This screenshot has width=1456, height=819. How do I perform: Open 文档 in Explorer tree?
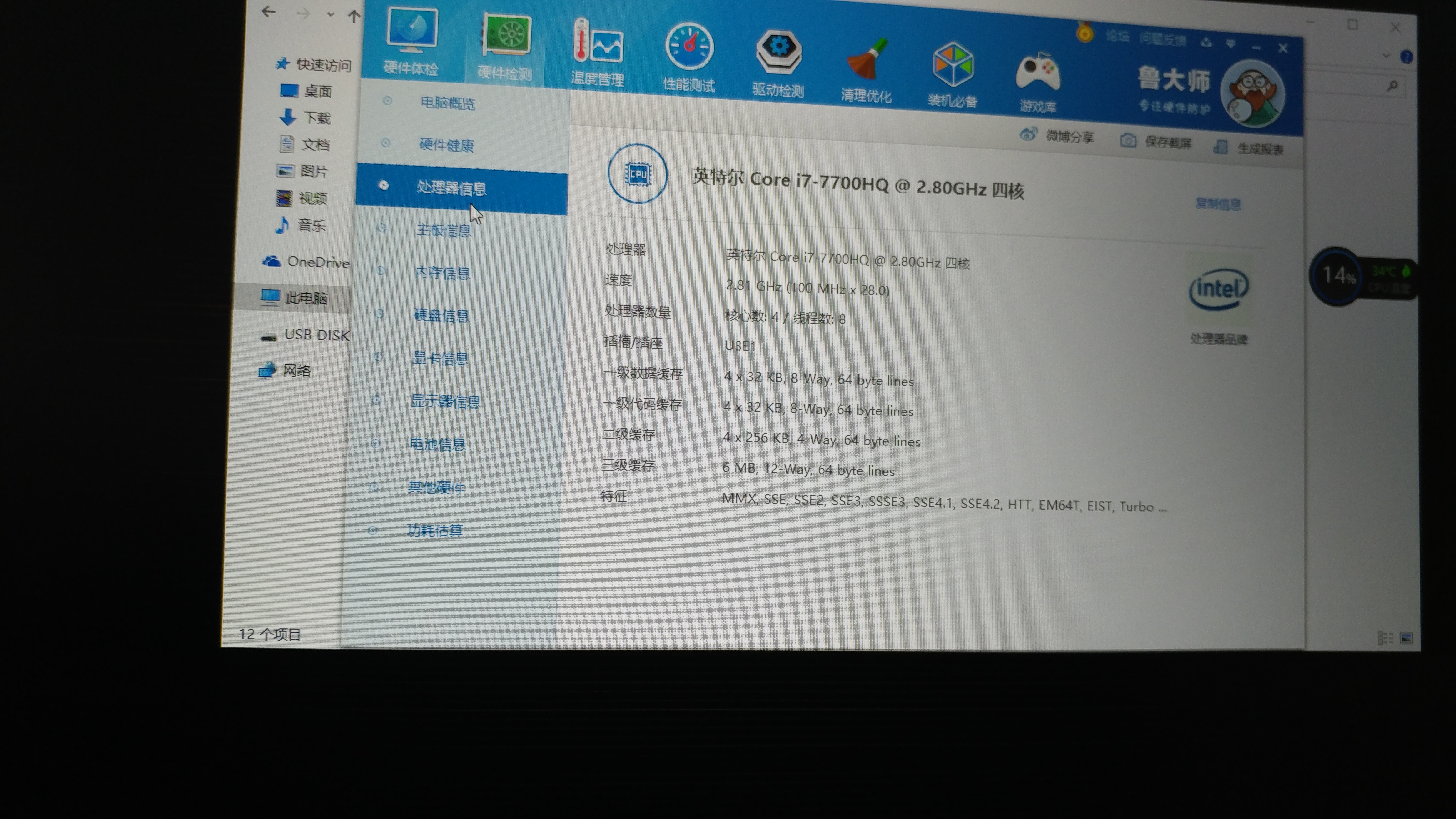(304, 145)
